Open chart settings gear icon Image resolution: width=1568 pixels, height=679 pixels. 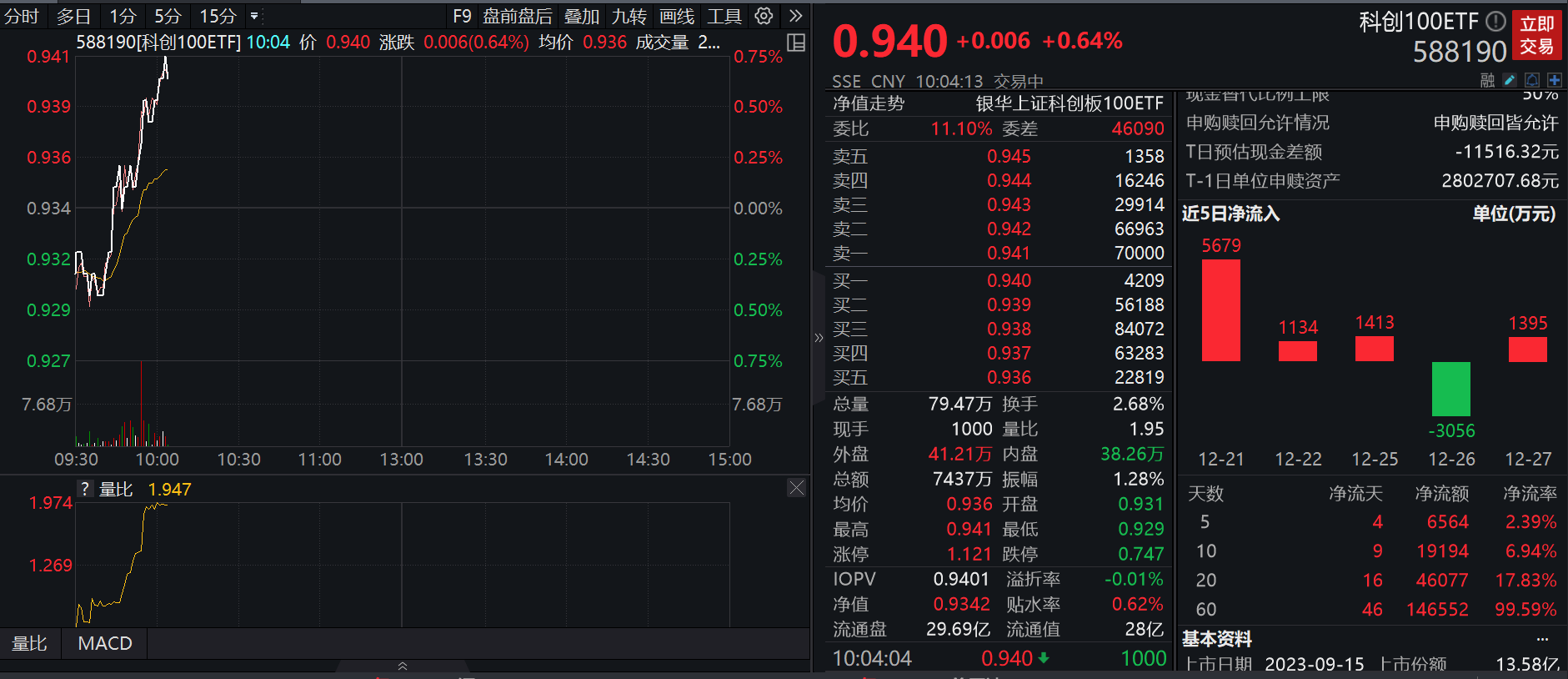click(x=764, y=16)
